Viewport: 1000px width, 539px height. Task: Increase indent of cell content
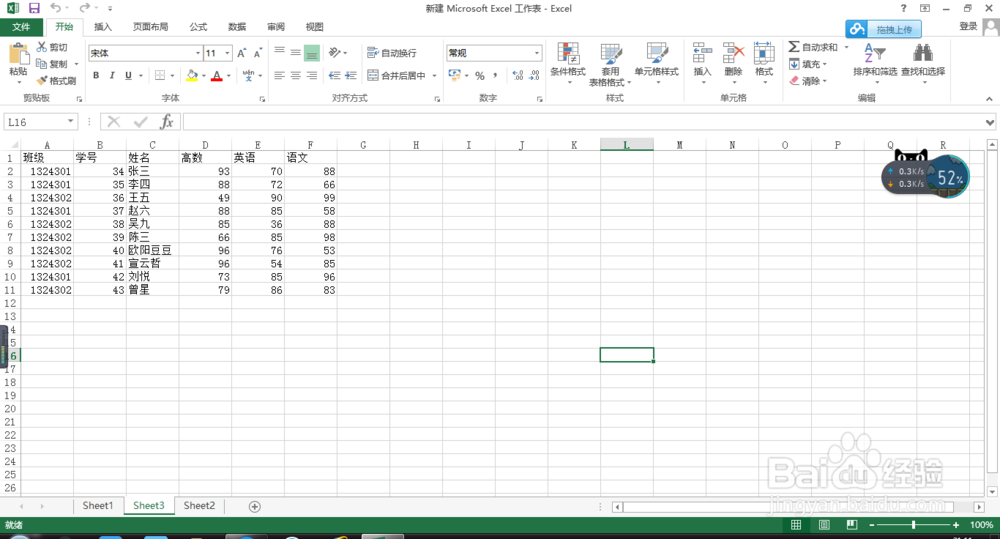click(x=351, y=75)
